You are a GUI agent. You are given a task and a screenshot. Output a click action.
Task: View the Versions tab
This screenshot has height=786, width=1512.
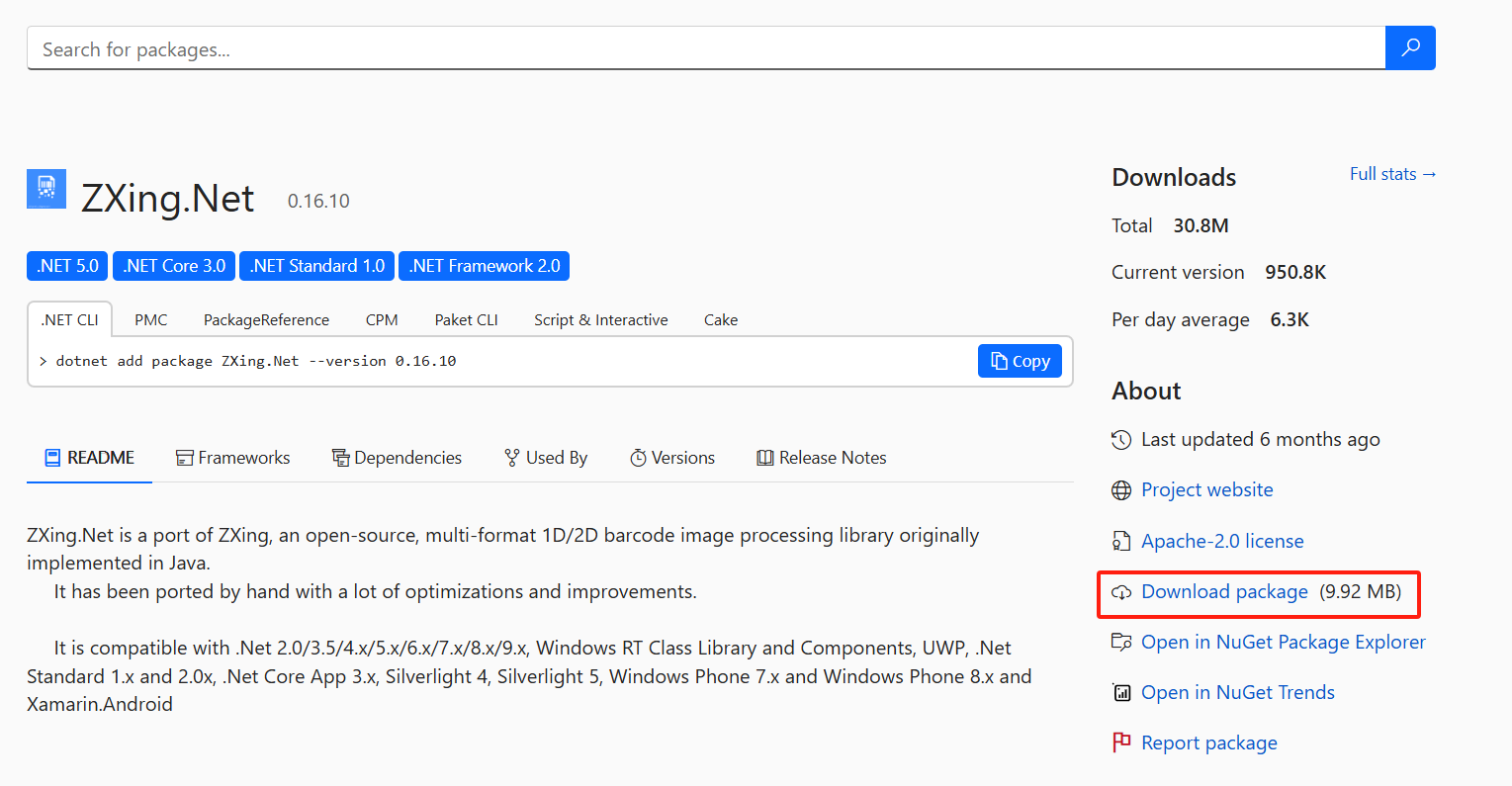672,458
